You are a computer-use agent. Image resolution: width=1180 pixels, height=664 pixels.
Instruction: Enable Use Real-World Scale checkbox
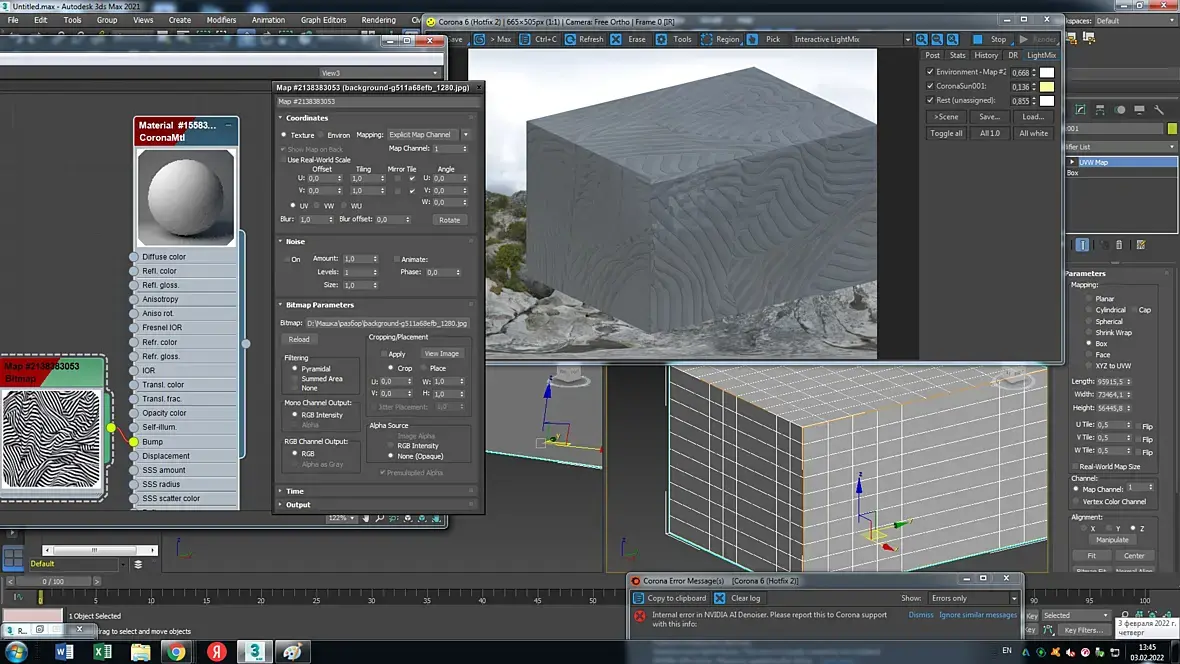pyautogui.click(x=283, y=160)
